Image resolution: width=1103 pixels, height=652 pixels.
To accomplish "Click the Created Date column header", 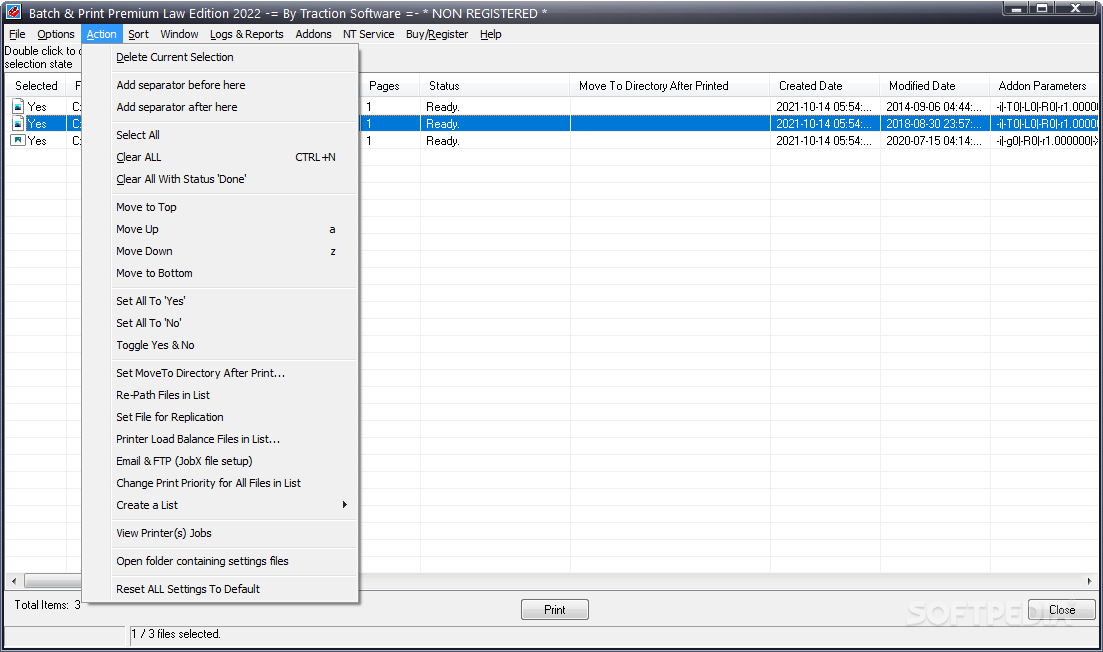I will click(825, 86).
